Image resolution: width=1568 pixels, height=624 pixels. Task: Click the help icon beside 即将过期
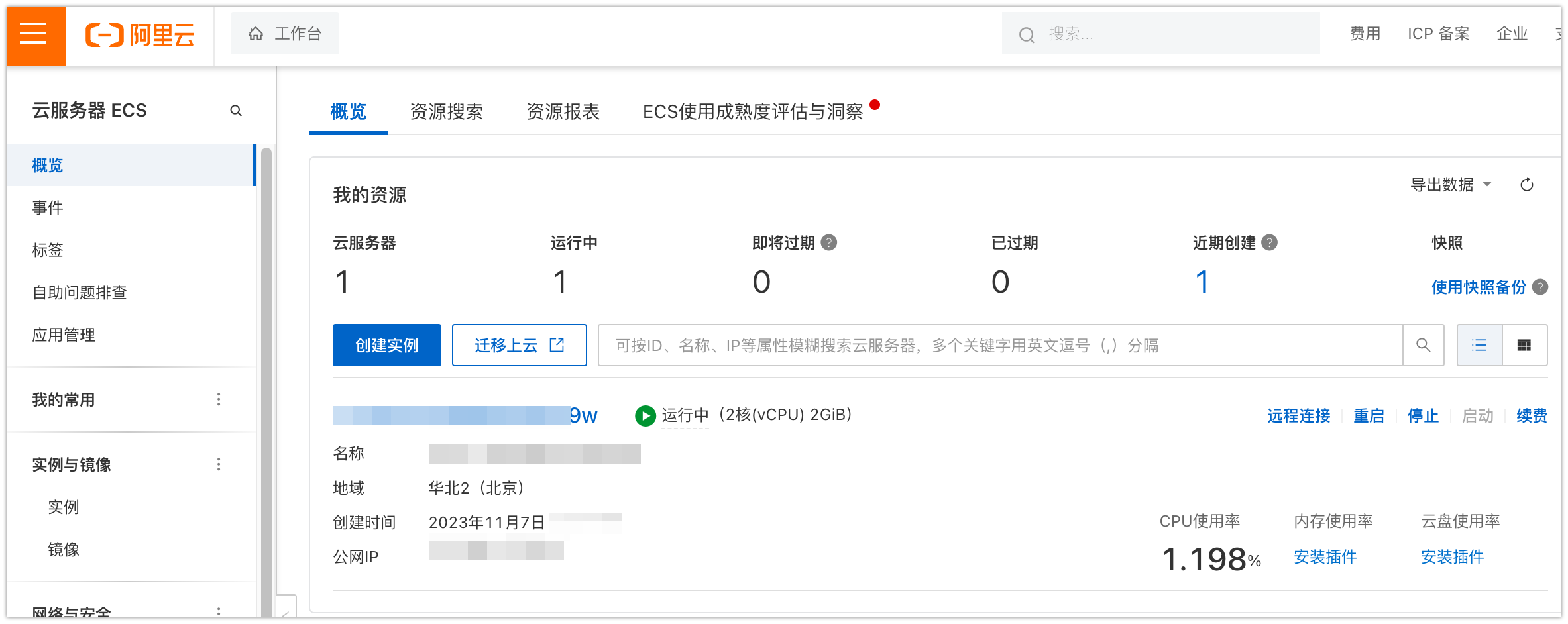click(828, 243)
